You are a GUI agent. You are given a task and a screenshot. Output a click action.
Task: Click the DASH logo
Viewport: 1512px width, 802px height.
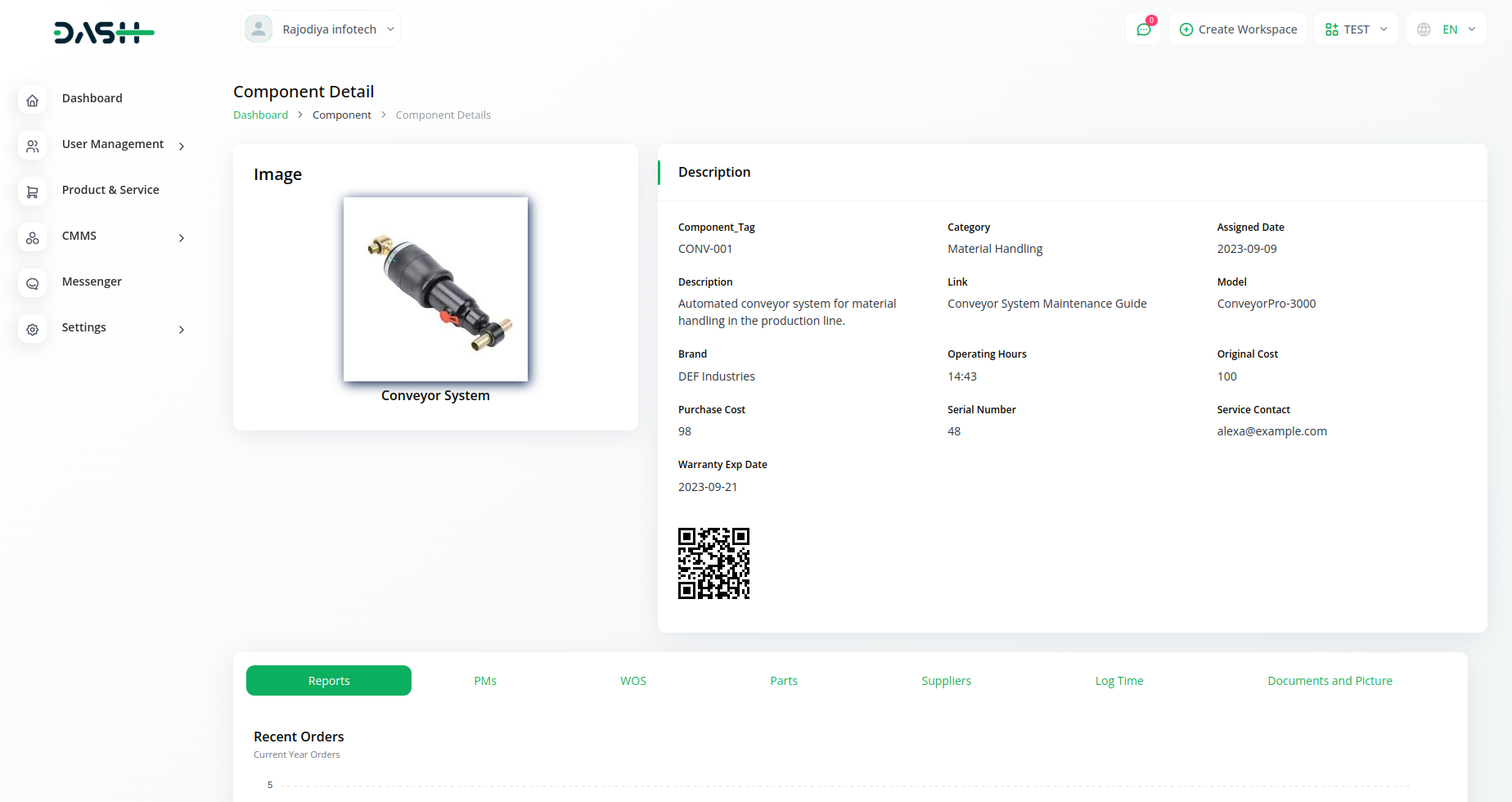(104, 33)
